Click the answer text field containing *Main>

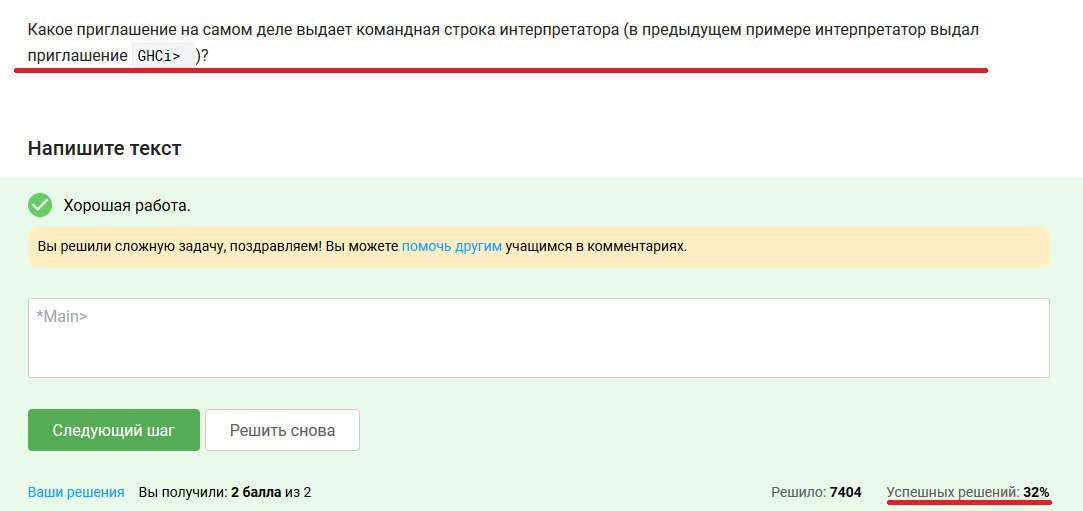tap(539, 338)
